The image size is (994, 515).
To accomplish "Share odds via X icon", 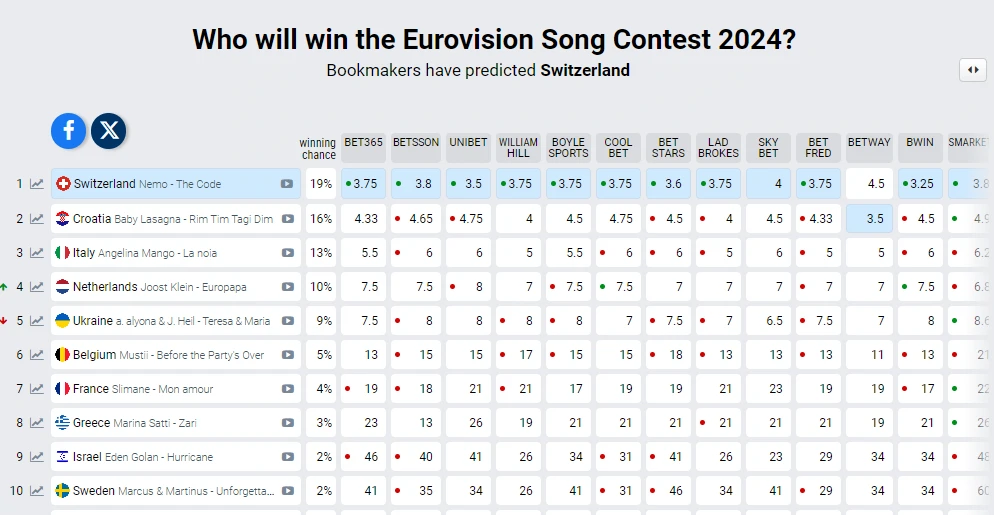I will point(109,131).
